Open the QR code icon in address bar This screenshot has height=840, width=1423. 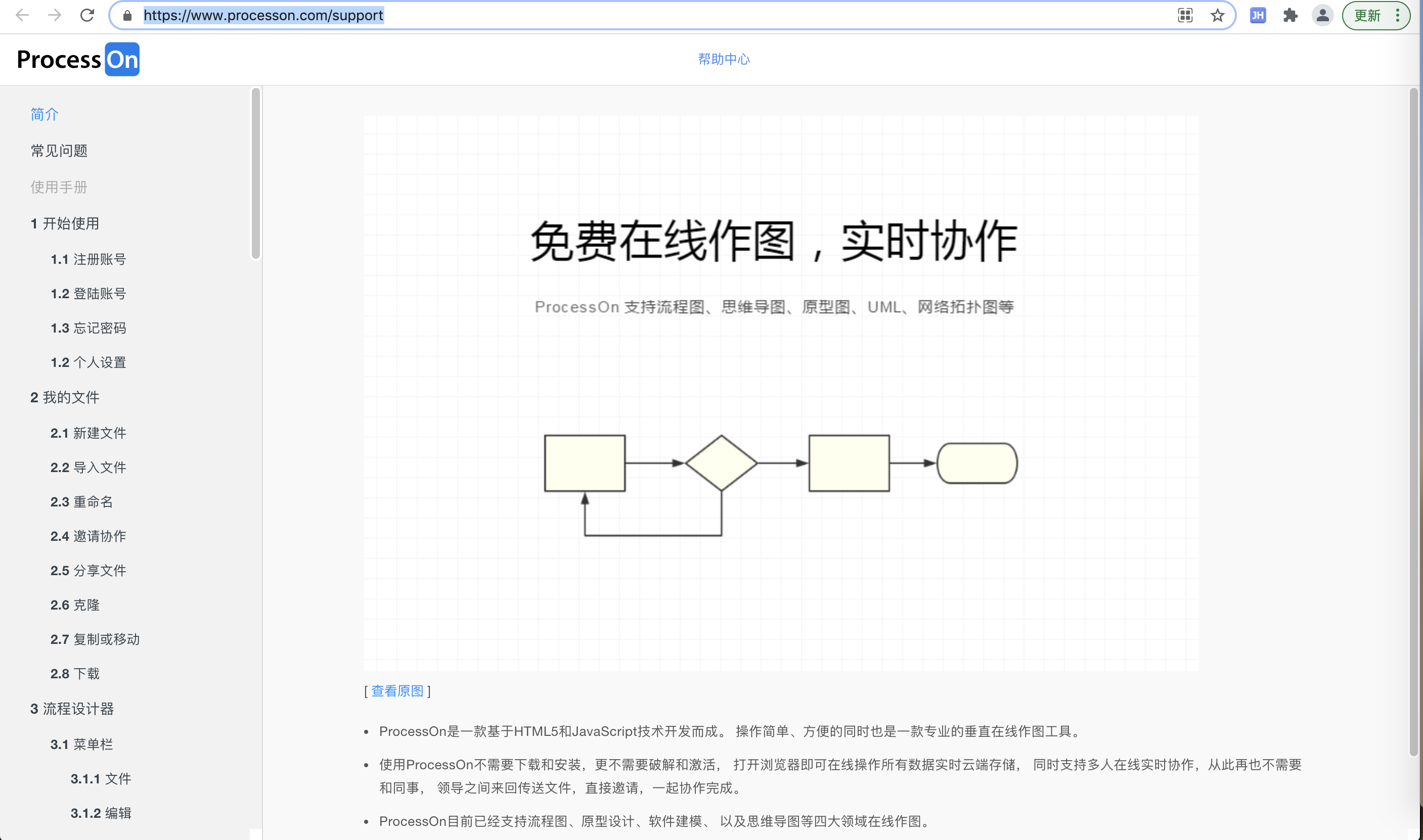point(1185,15)
